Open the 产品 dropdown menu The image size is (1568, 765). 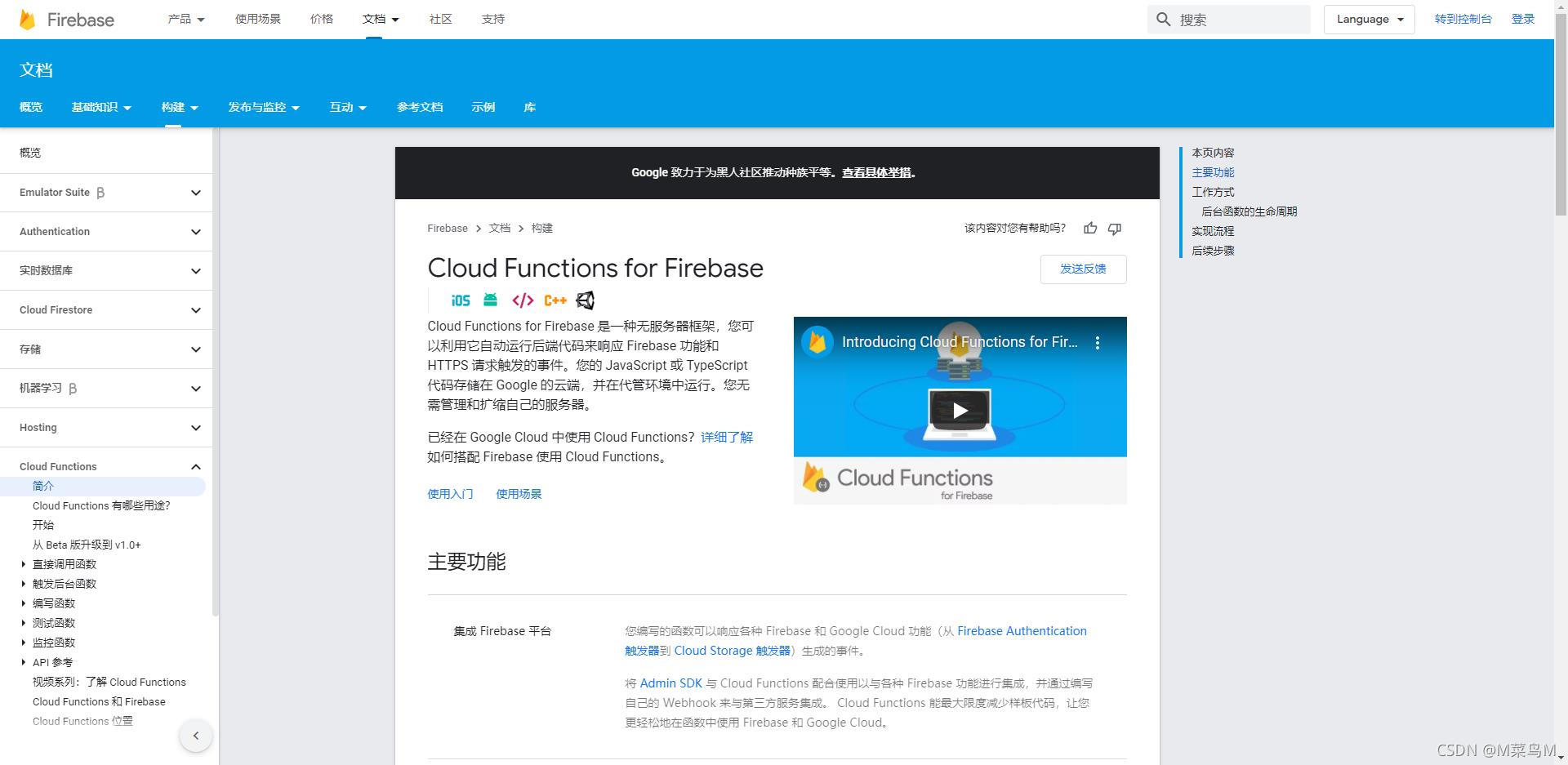[186, 19]
